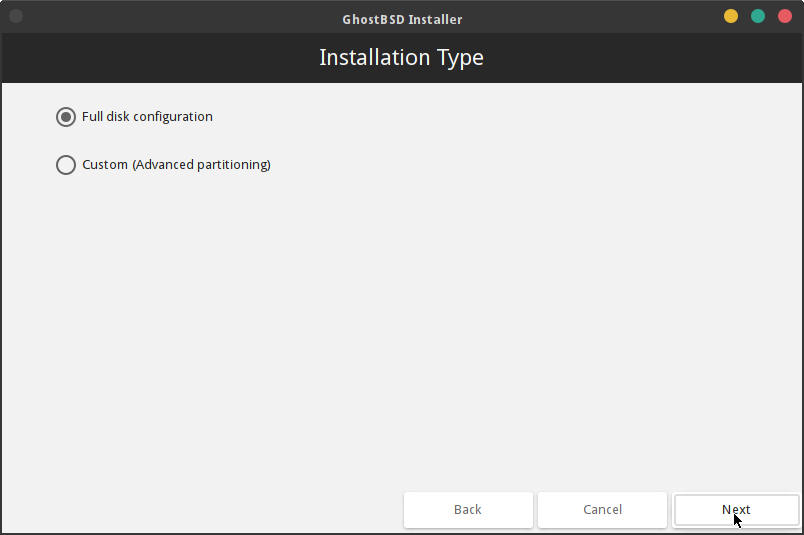804x535 pixels.
Task: Maximize window with green title button
Action: tap(758, 16)
